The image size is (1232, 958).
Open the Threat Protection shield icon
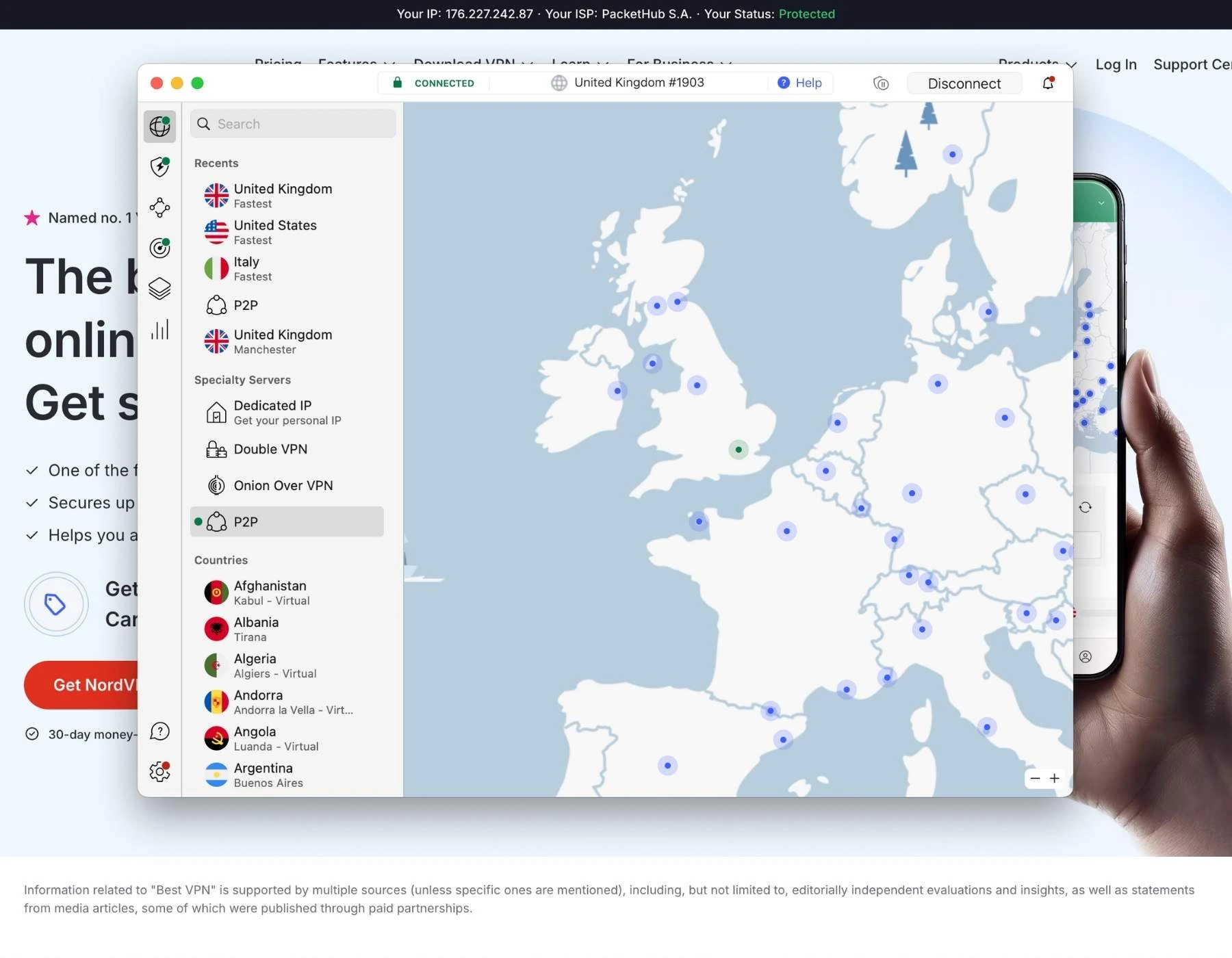coord(159,166)
